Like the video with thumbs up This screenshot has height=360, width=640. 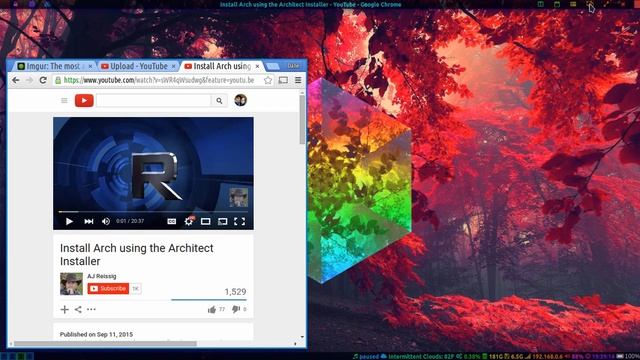click(x=212, y=310)
